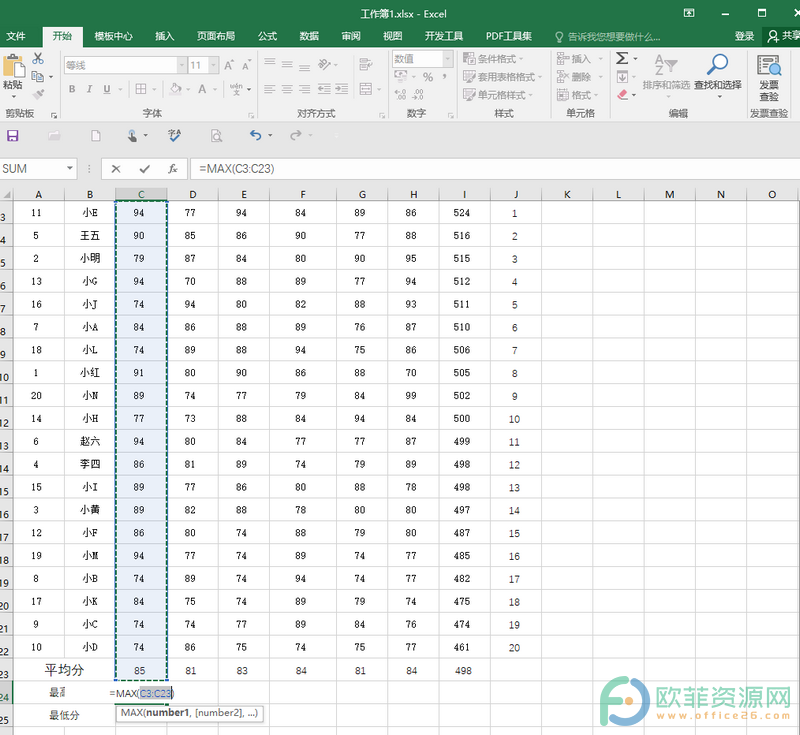The height and width of the screenshot is (735, 800).
Task: Toggle Align Right in alignment group
Action: point(305,89)
